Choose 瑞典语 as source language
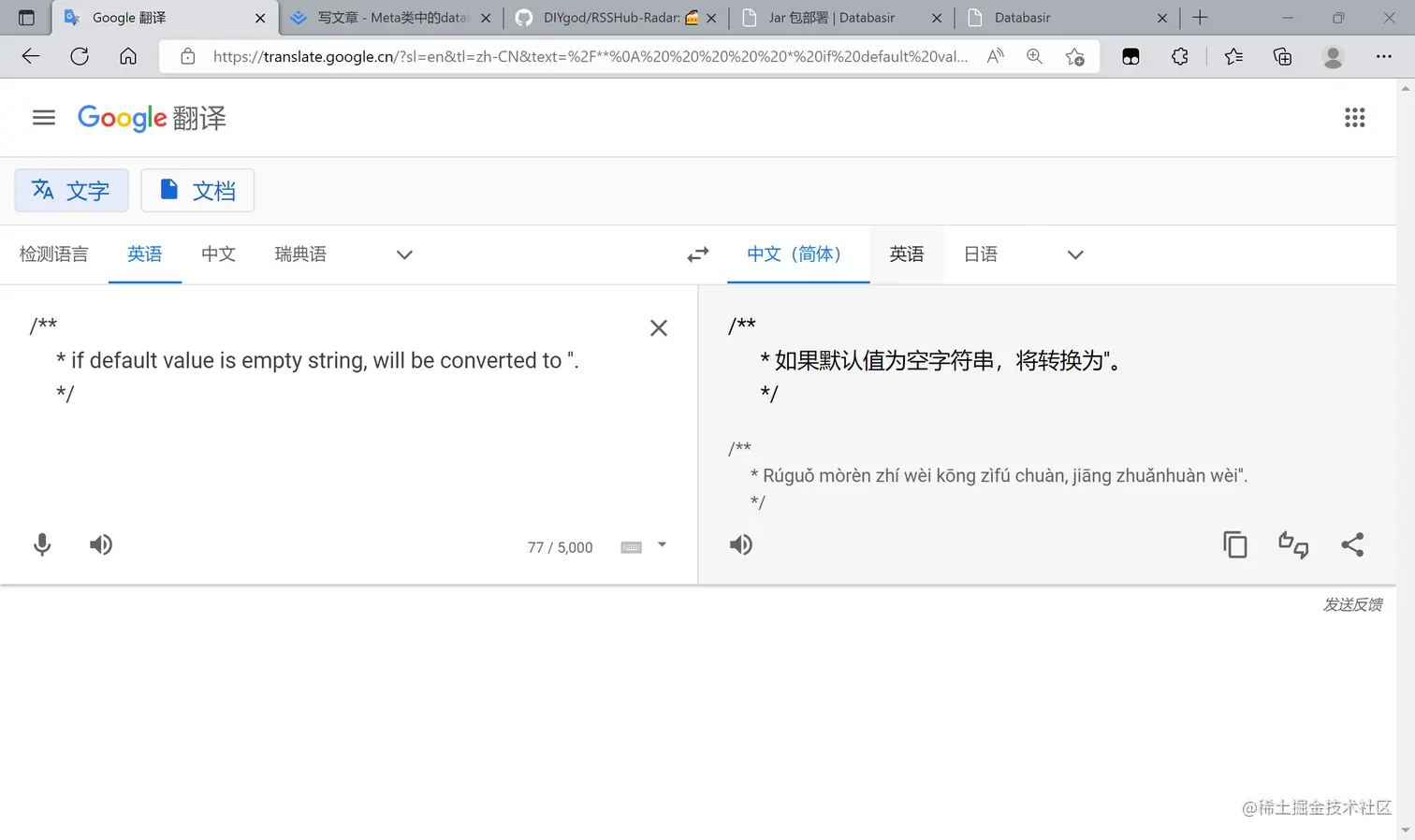Screen dimensions: 1415x840 point(300,254)
